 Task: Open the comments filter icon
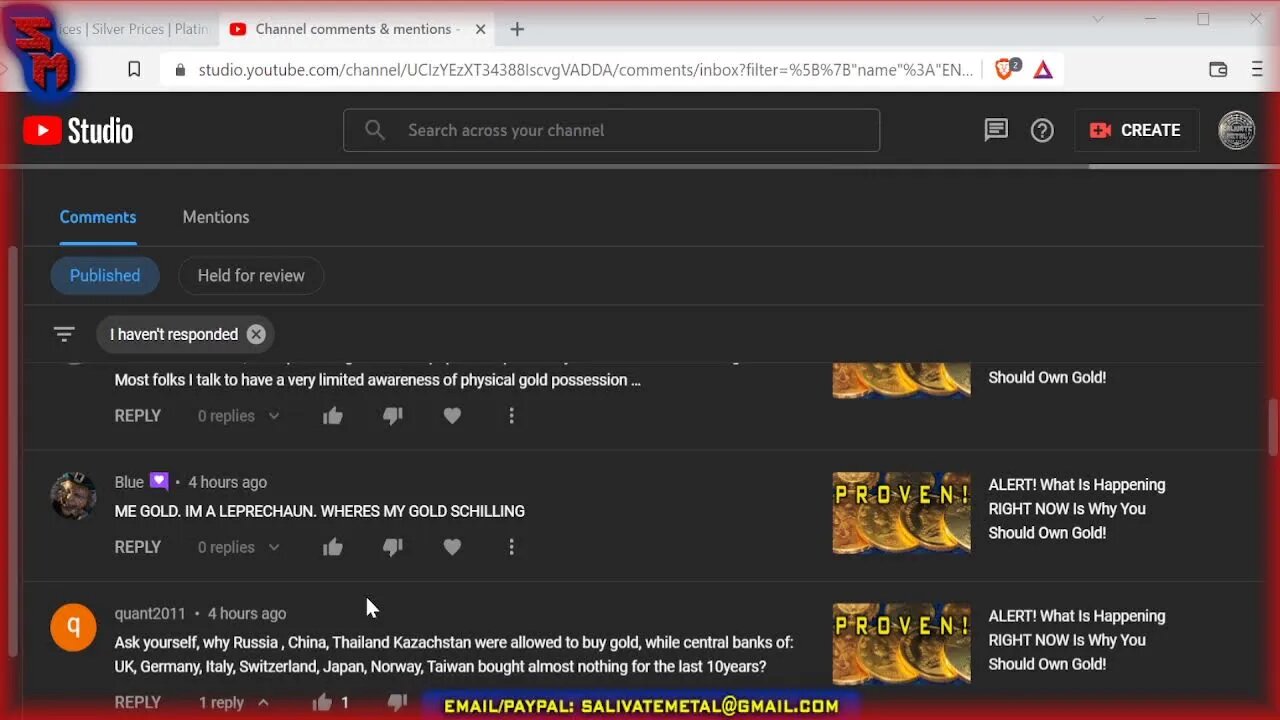[x=64, y=334]
